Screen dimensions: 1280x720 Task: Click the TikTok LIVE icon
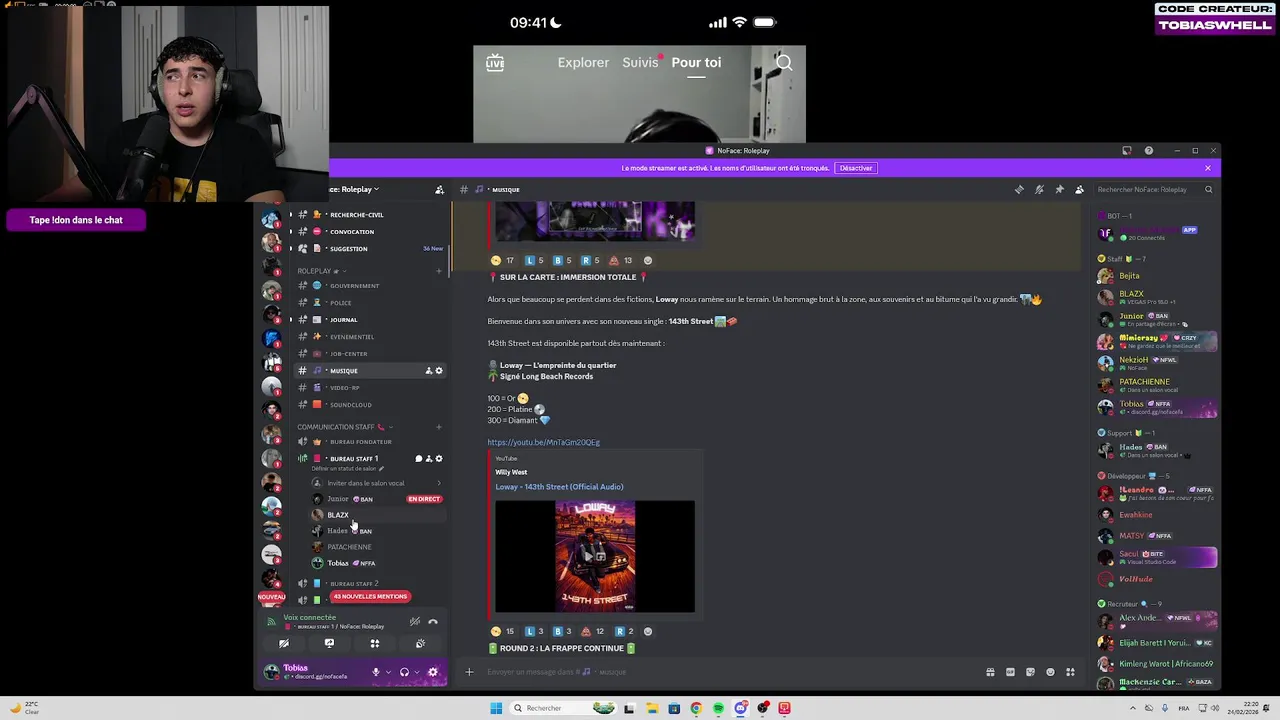coord(495,63)
